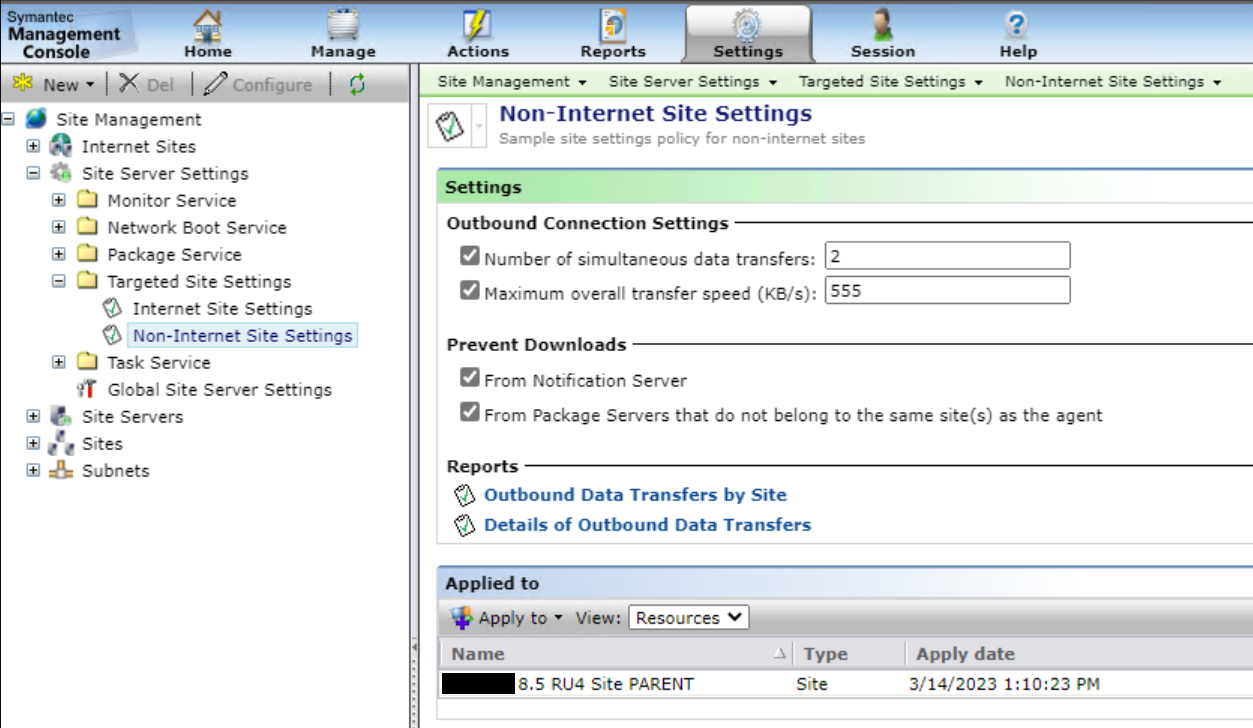Collapse the Targeted Site Settings folder
Screen dimensions: 1253x728
pos(59,282)
